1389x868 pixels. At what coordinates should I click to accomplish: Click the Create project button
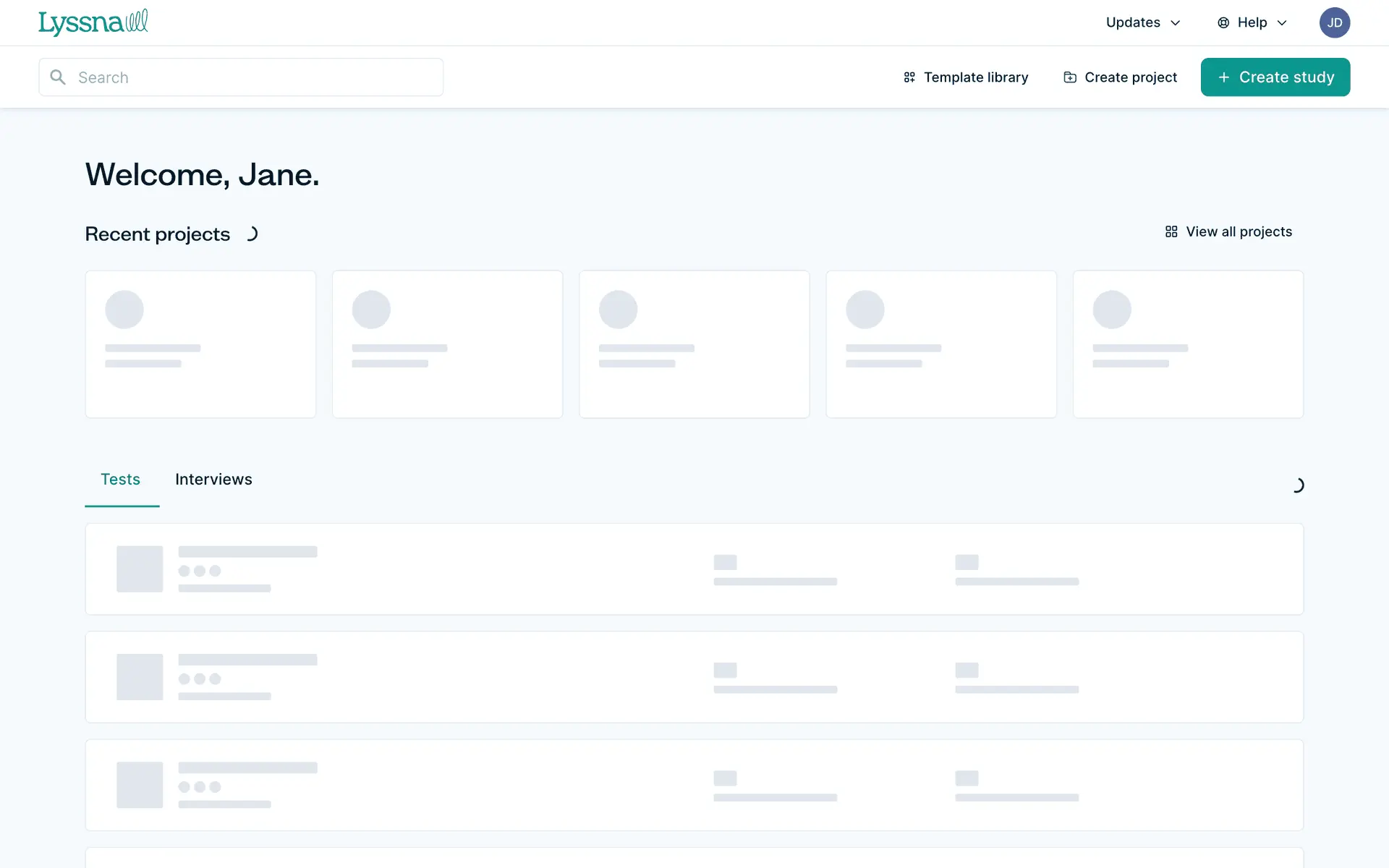point(1130,77)
